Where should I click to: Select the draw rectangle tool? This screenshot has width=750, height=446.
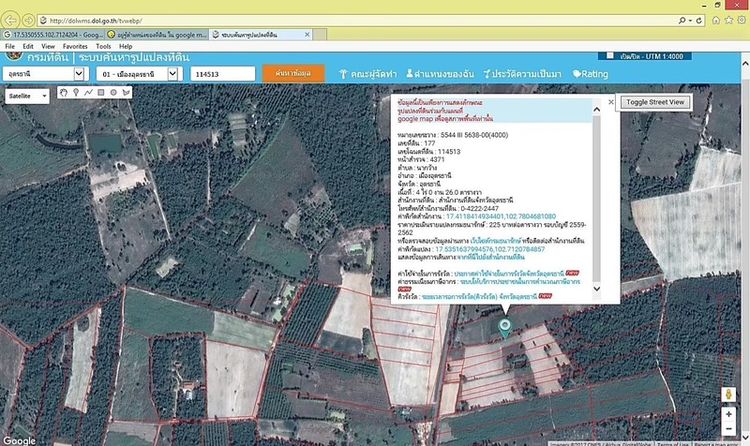click(x=101, y=92)
